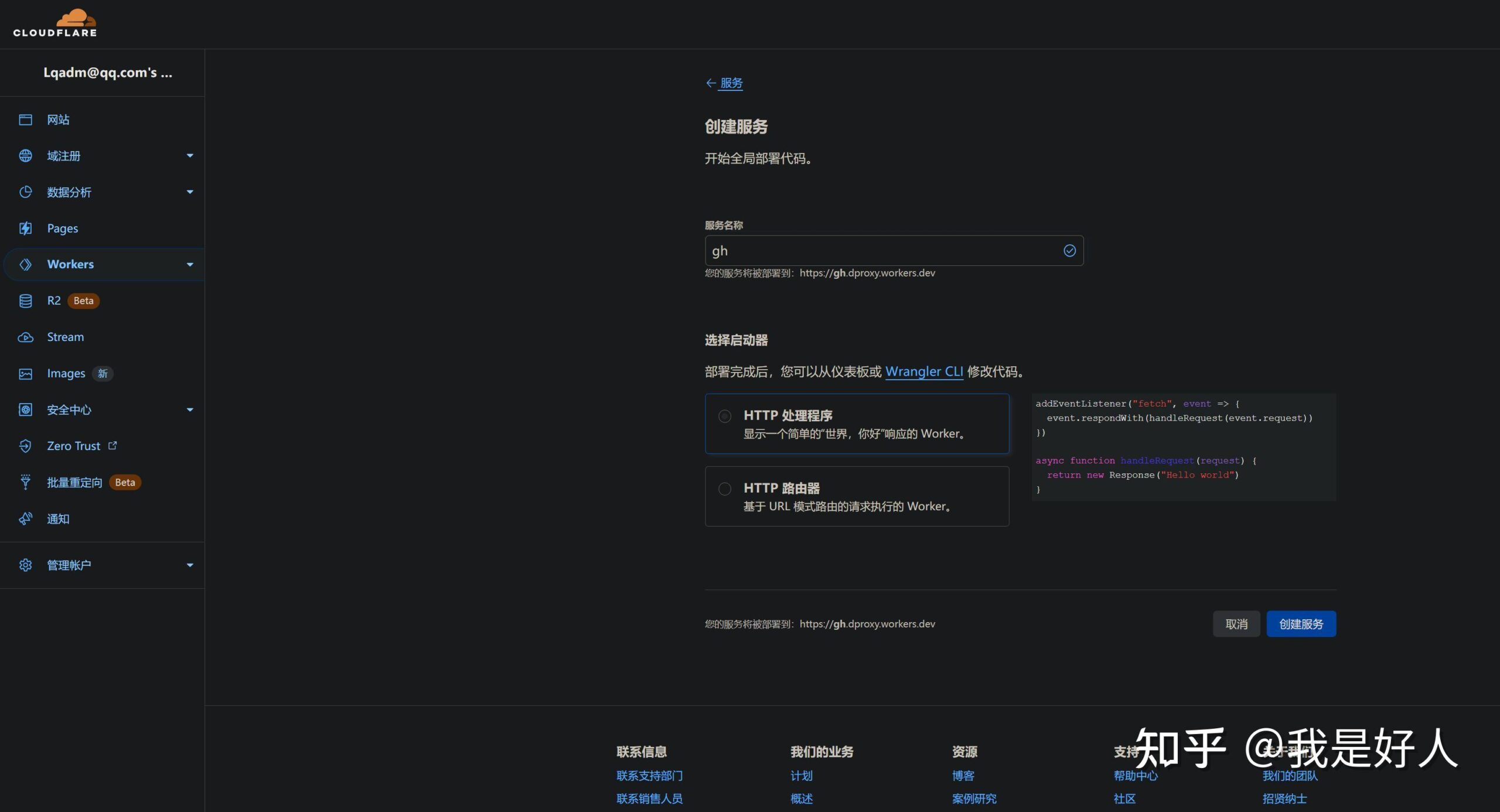Click the 安全中心 shield icon
Image resolution: width=1500 pixels, height=812 pixels.
tap(25, 410)
